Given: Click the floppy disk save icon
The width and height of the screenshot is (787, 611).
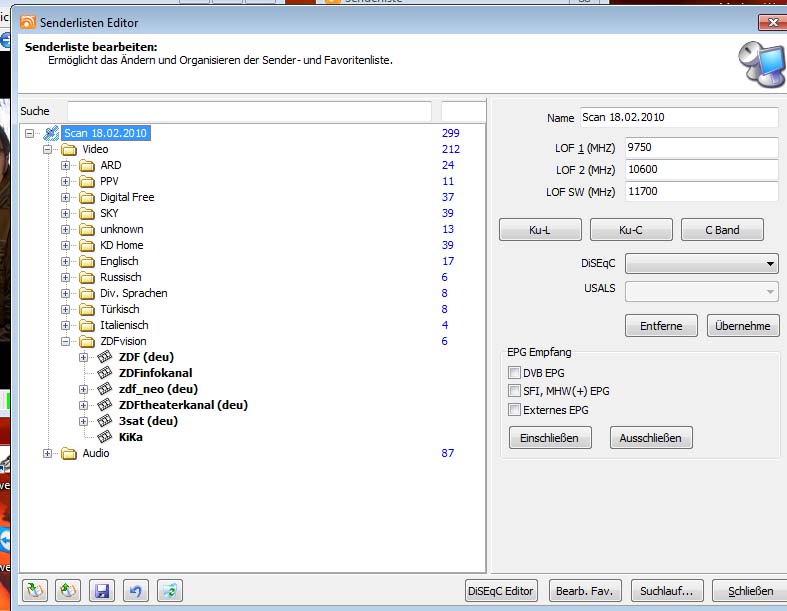Looking at the screenshot, I should [101, 591].
